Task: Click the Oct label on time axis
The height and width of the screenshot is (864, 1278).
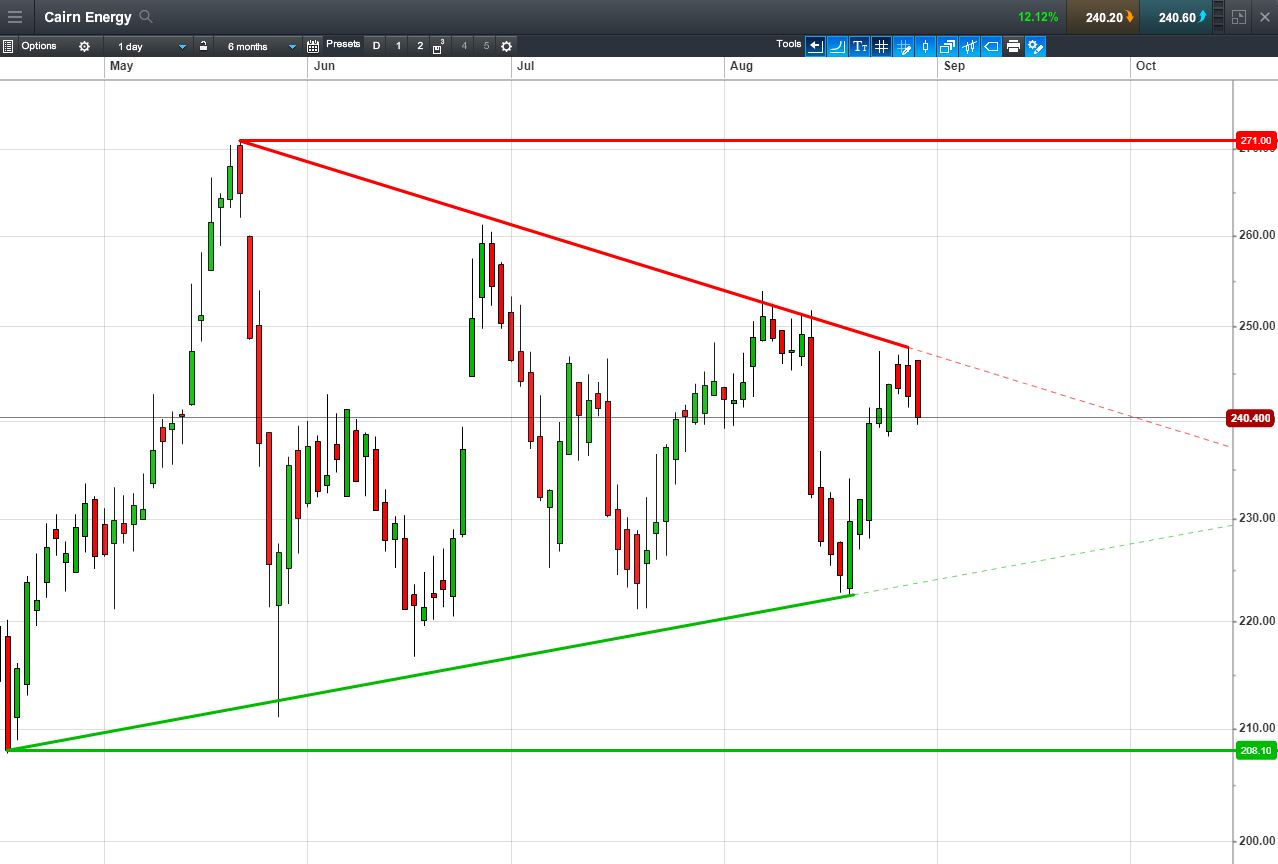Action: (x=1146, y=66)
